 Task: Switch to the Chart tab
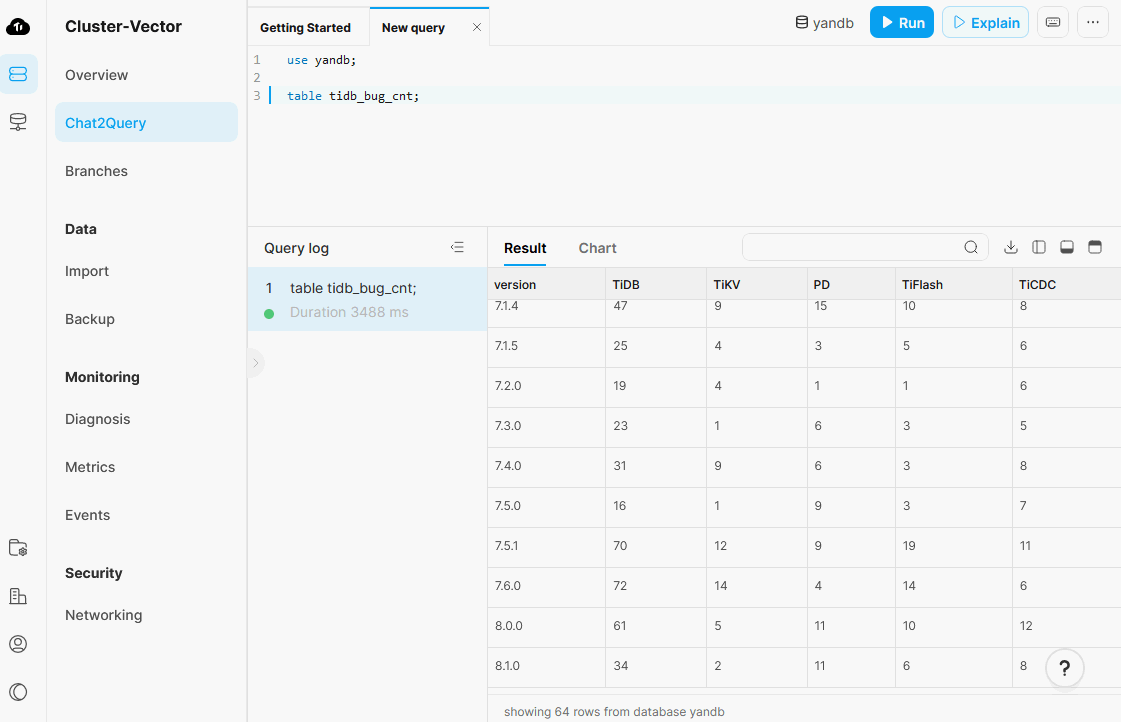(597, 248)
